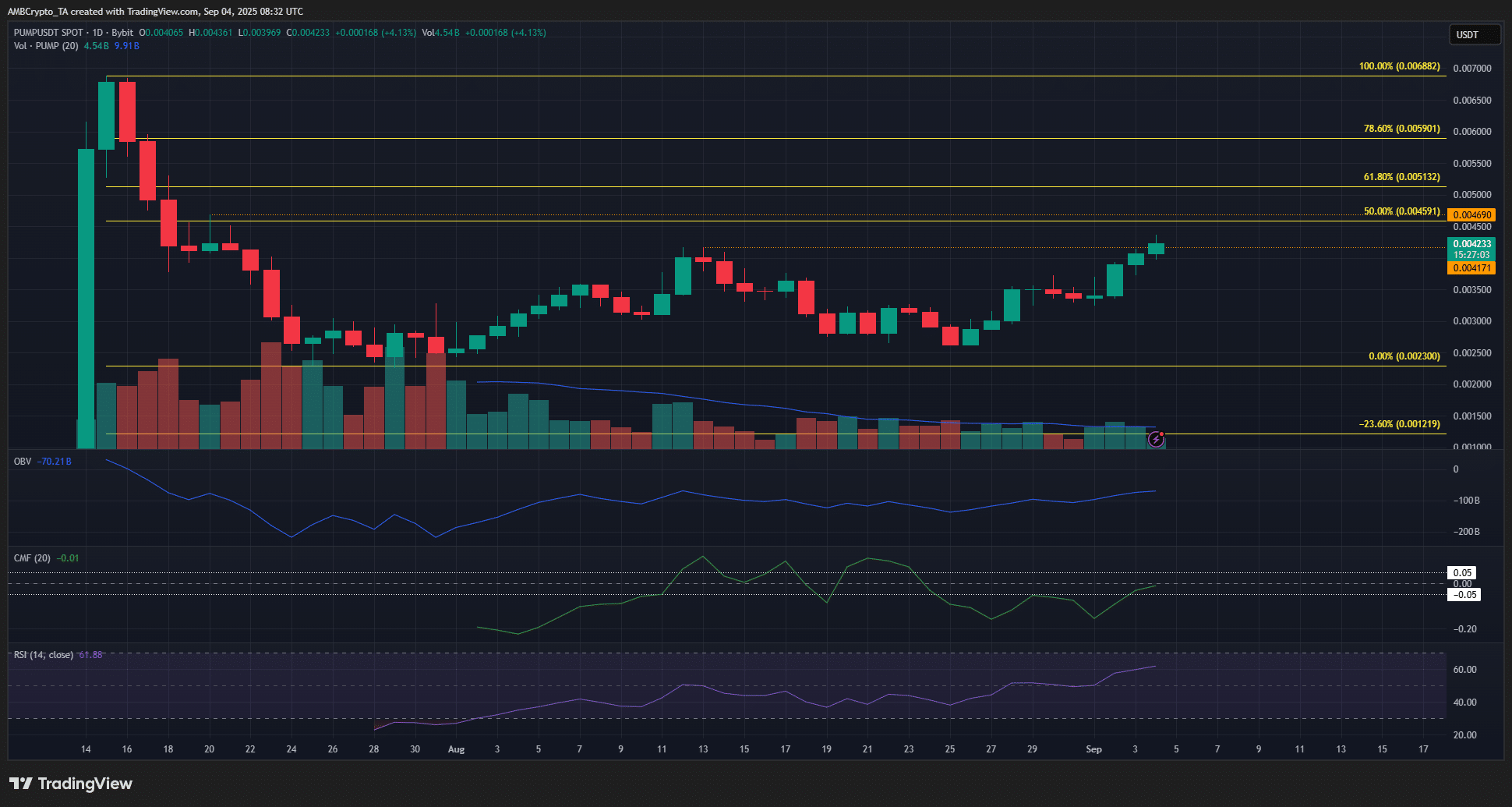This screenshot has height=807, width=1512.
Task: Select the 100.00% Fibonacci level label
Action: [x=1399, y=66]
